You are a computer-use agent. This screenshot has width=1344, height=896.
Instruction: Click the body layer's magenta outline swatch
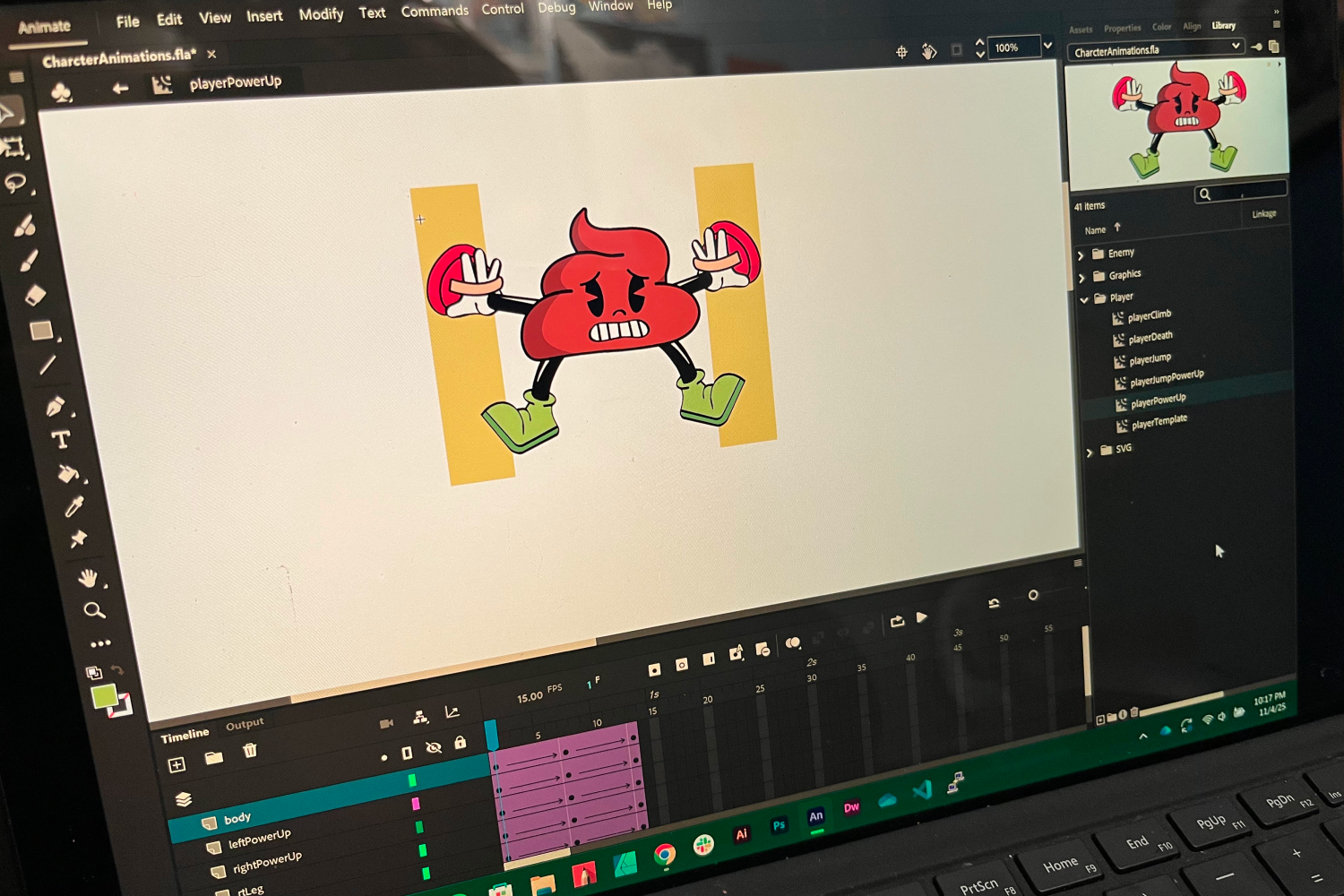(x=415, y=805)
